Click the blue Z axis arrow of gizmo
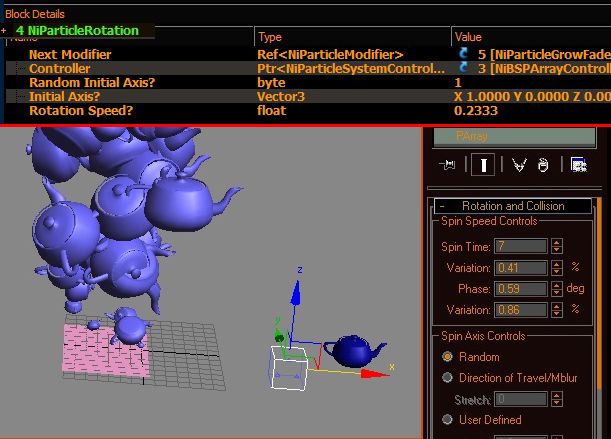The width and height of the screenshot is (611, 439). [296, 292]
